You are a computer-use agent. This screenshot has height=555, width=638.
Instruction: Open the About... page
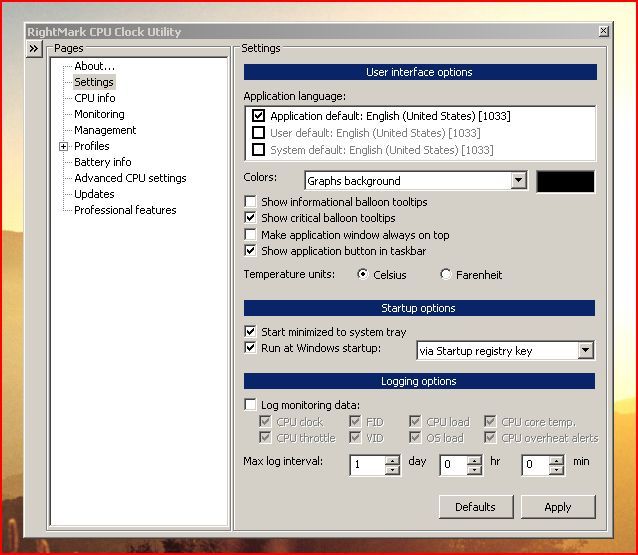(94, 66)
